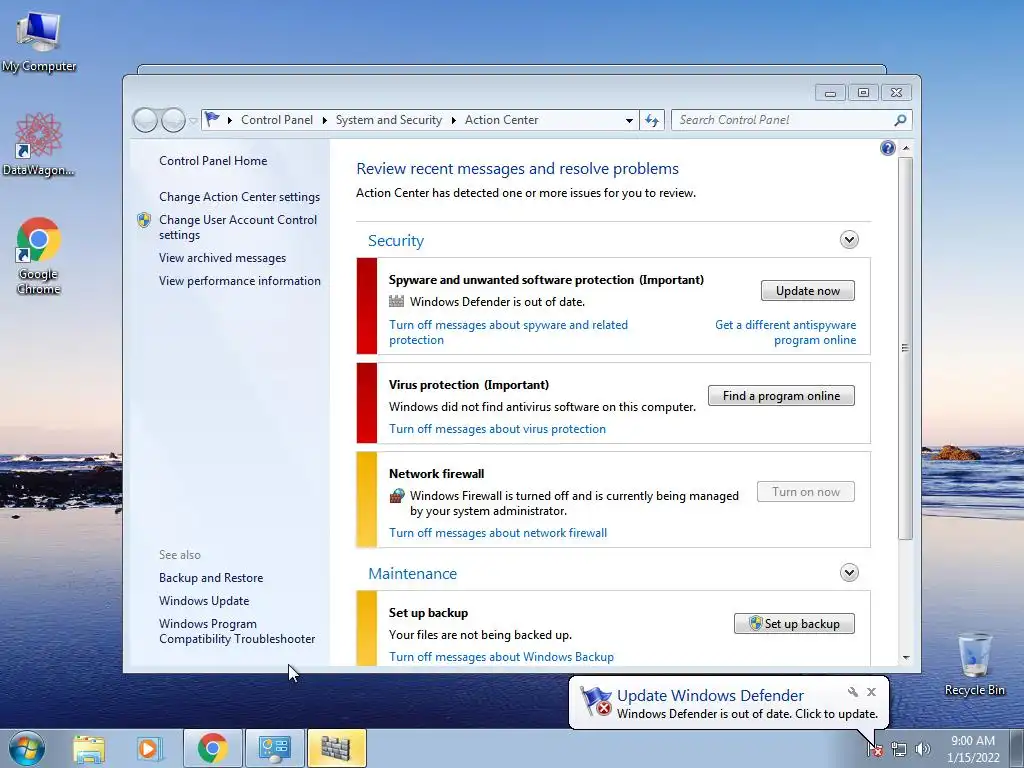The image size is (1024, 768).
Task: Switch to Control Panel taskbar window
Action: point(274,748)
